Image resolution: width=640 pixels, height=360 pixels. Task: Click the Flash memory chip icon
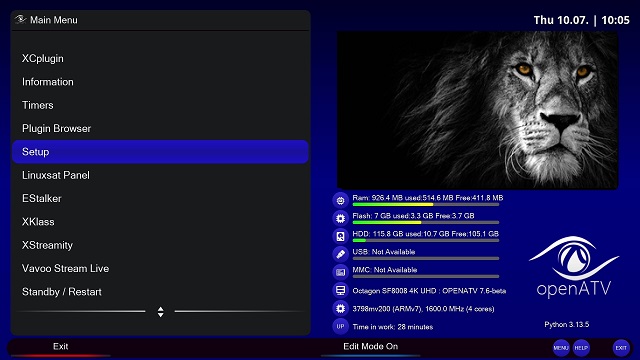340,218
